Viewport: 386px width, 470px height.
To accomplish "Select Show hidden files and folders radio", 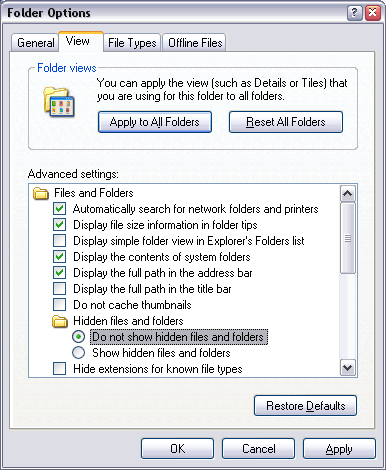I will click(79, 353).
